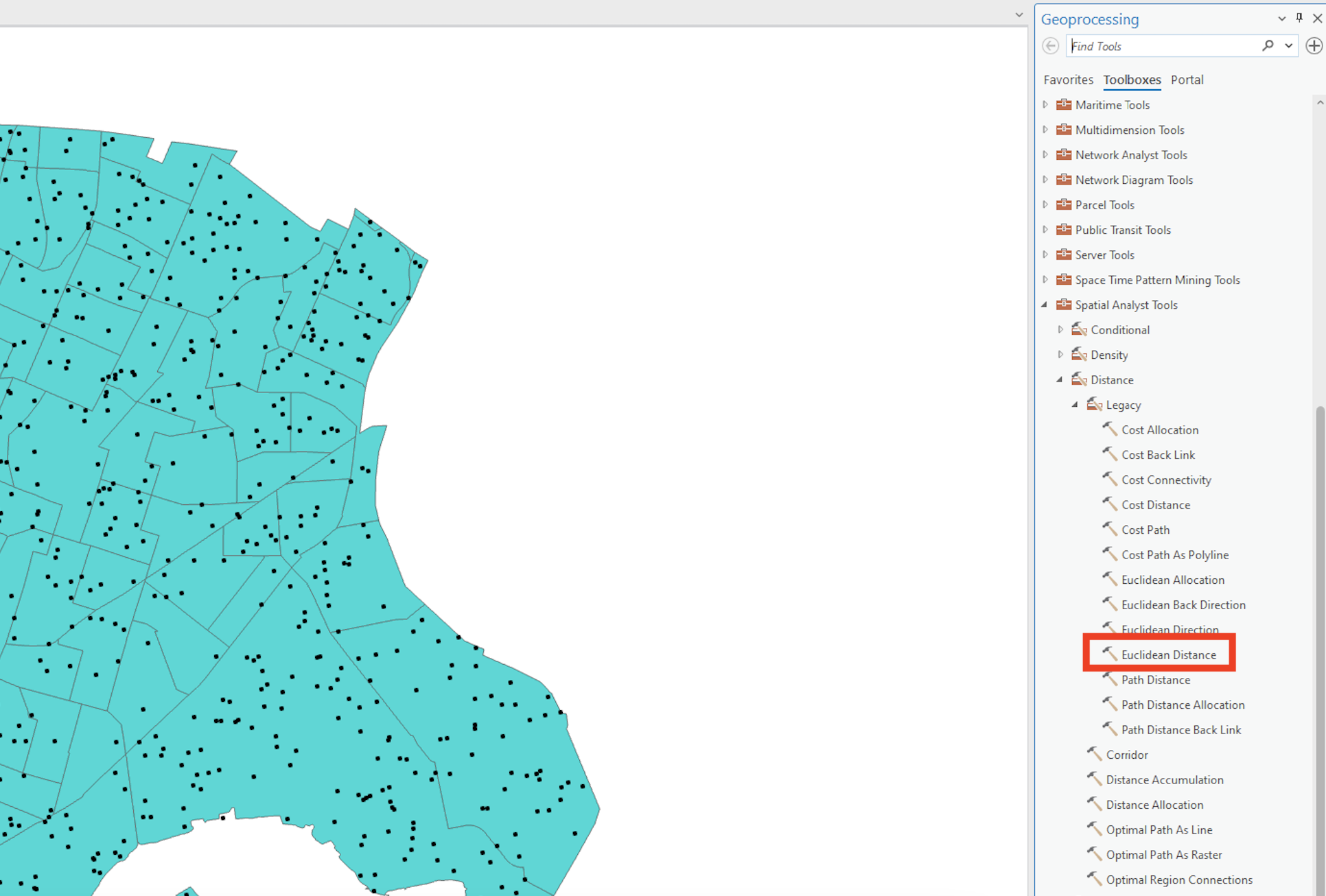The height and width of the screenshot is (896, 1326).
Task: Click the Distance toolset icon
Action: click(1079, 379)
